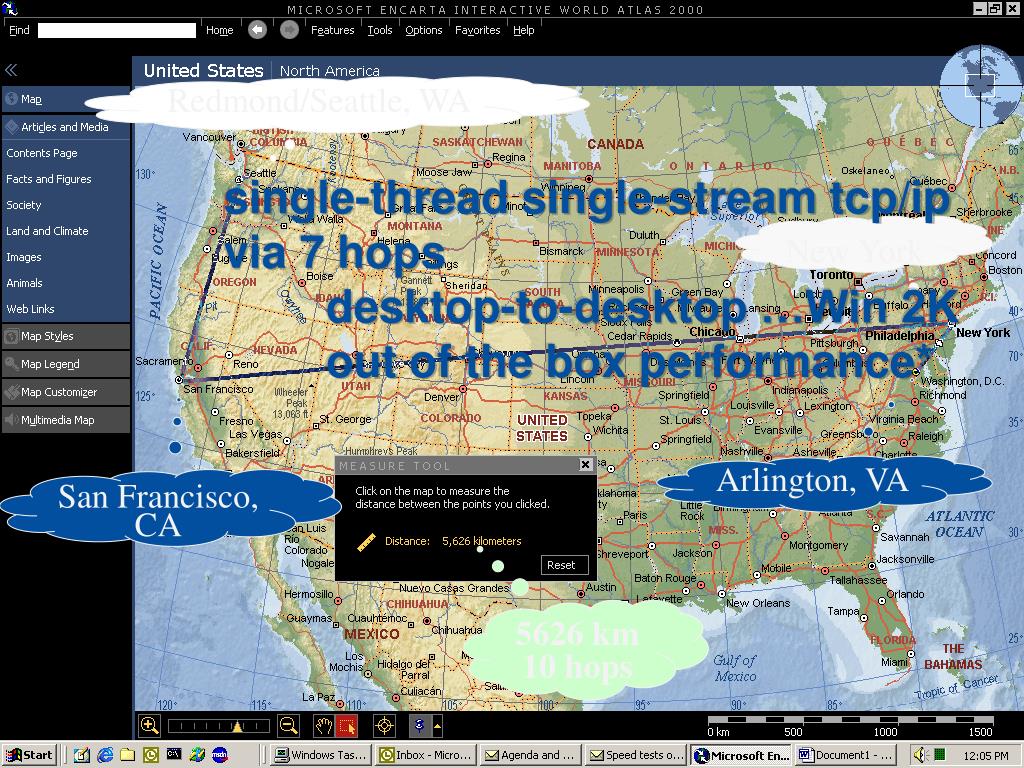Click the notepad-and-pencil Quick Launch icon
The height and width of the screenshot is (768, 1024).
click(82, 756)
